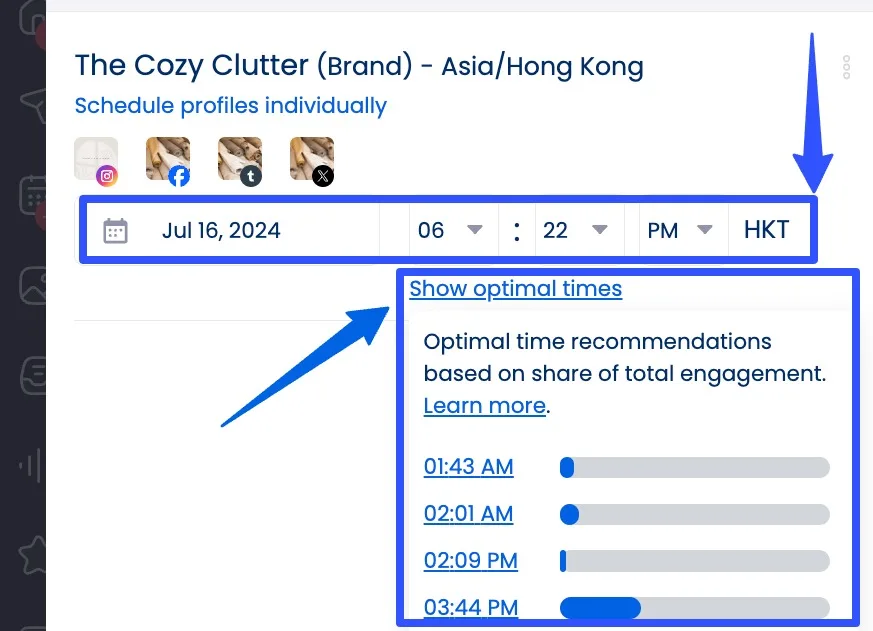
Task: Open the calendar date picker icon
Action: coord(116,231)
